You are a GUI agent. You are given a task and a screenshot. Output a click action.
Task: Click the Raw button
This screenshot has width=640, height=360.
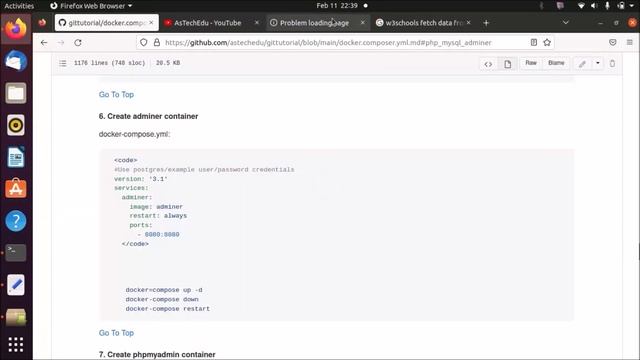click(531, 63)
